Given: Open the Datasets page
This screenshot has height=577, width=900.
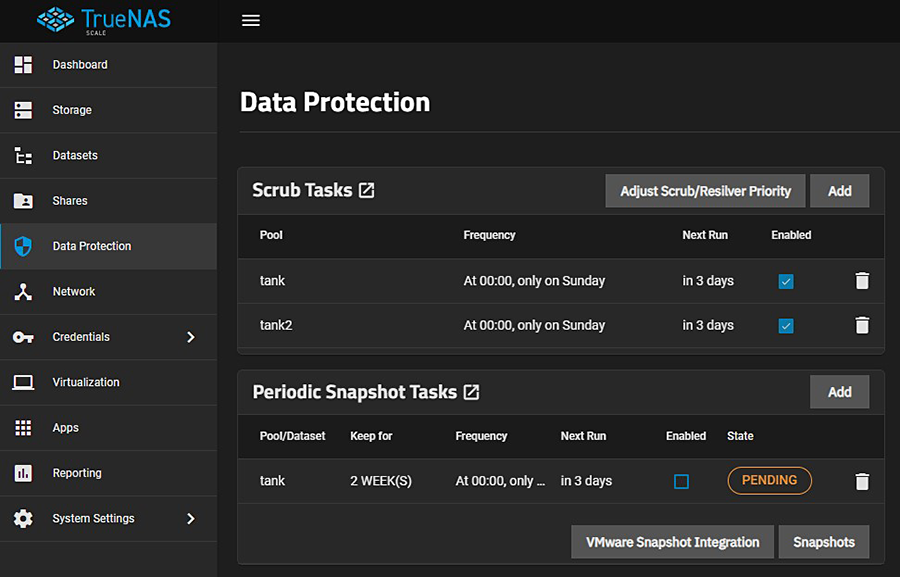Looking at the screenshot, I should click(75, 156).
